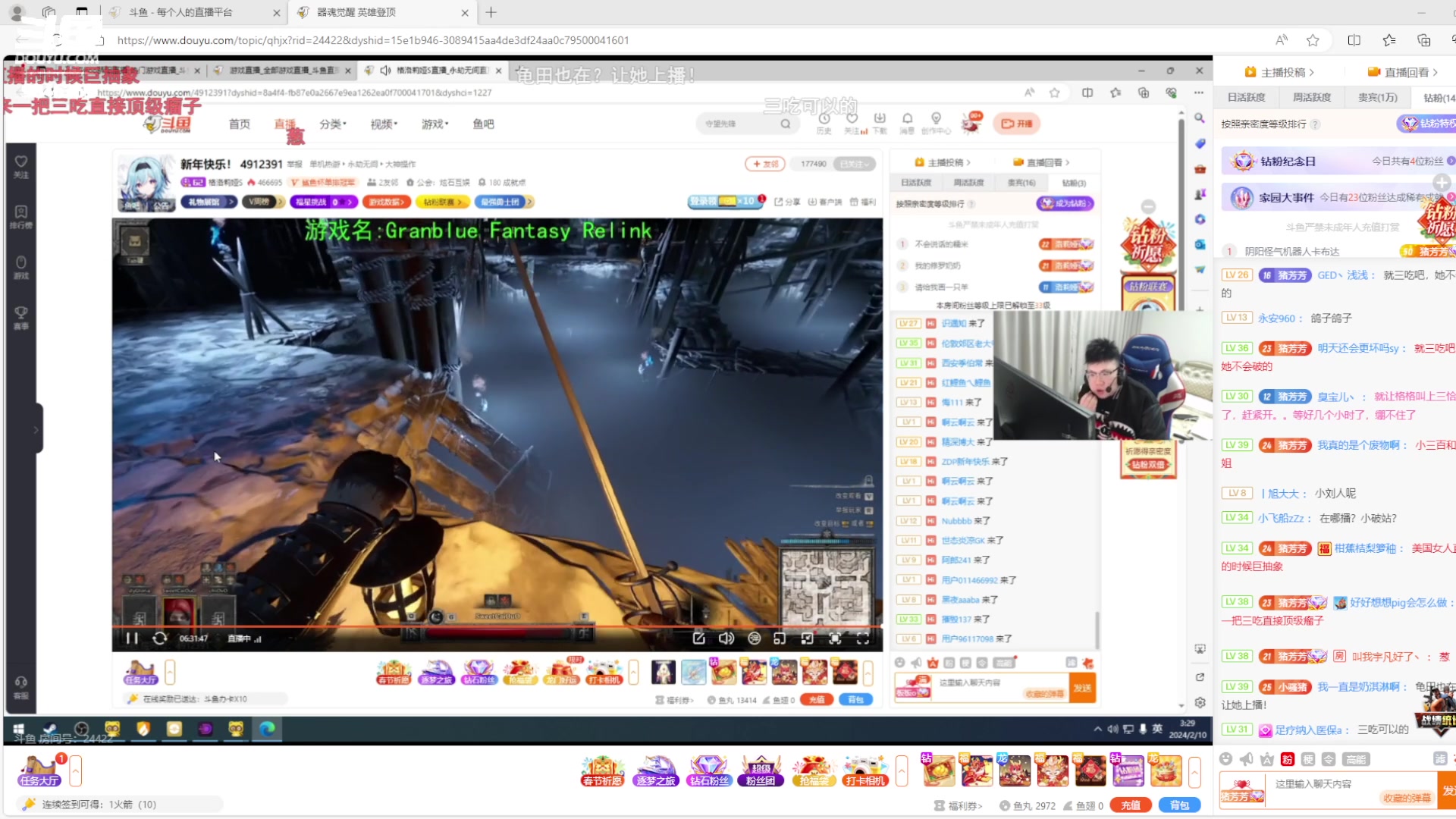The width and height of the screenshot is (1456, 819).
Task: Open the 抢福袋 icon in the outer page
Action: pos(814,770)
